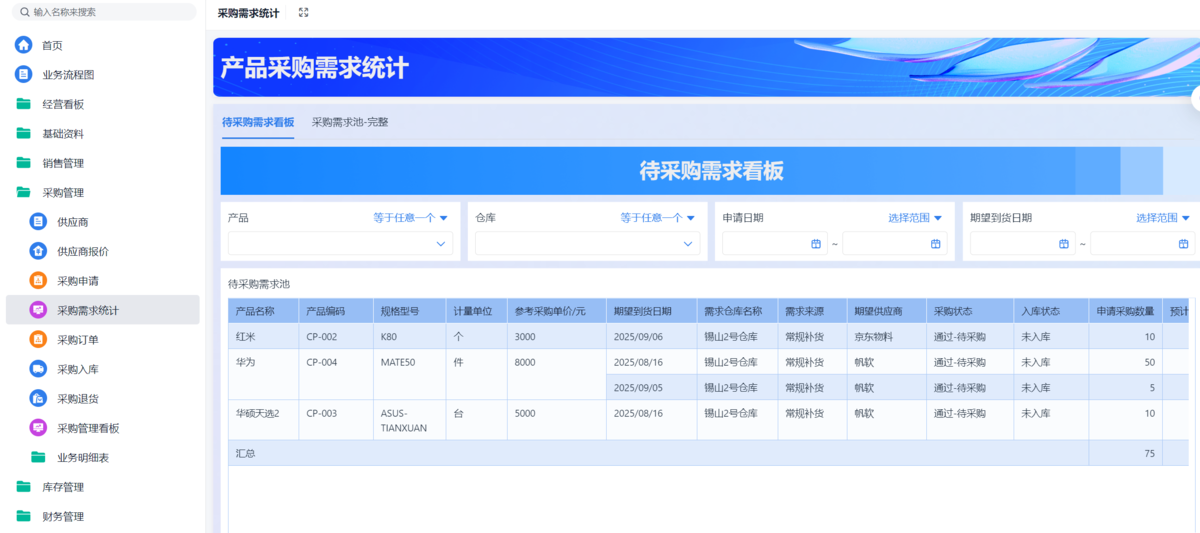Switch to 采购需求池-完整 tab
The width and height of the screenshot is (1200, 533).
coord(350,122)
